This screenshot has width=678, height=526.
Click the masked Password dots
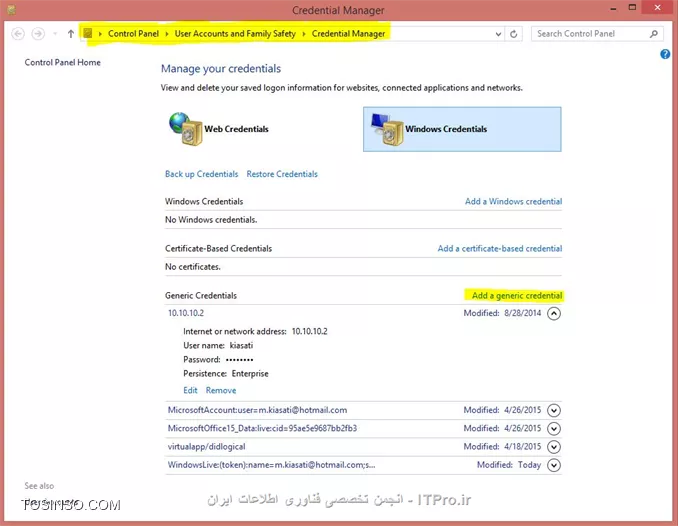pyautogui.click(x=240, y=359)
